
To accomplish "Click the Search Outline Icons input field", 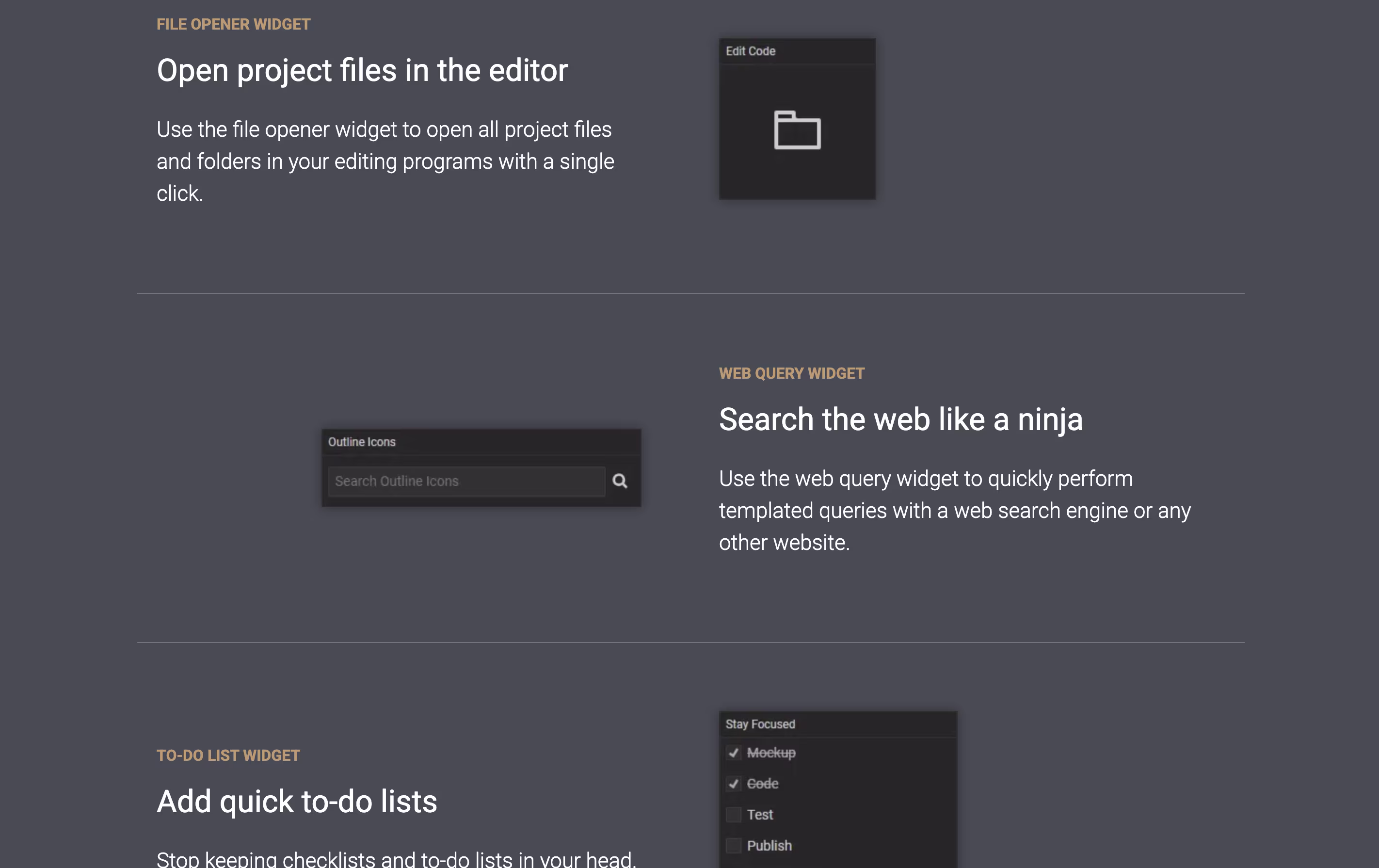I will 466,481.
